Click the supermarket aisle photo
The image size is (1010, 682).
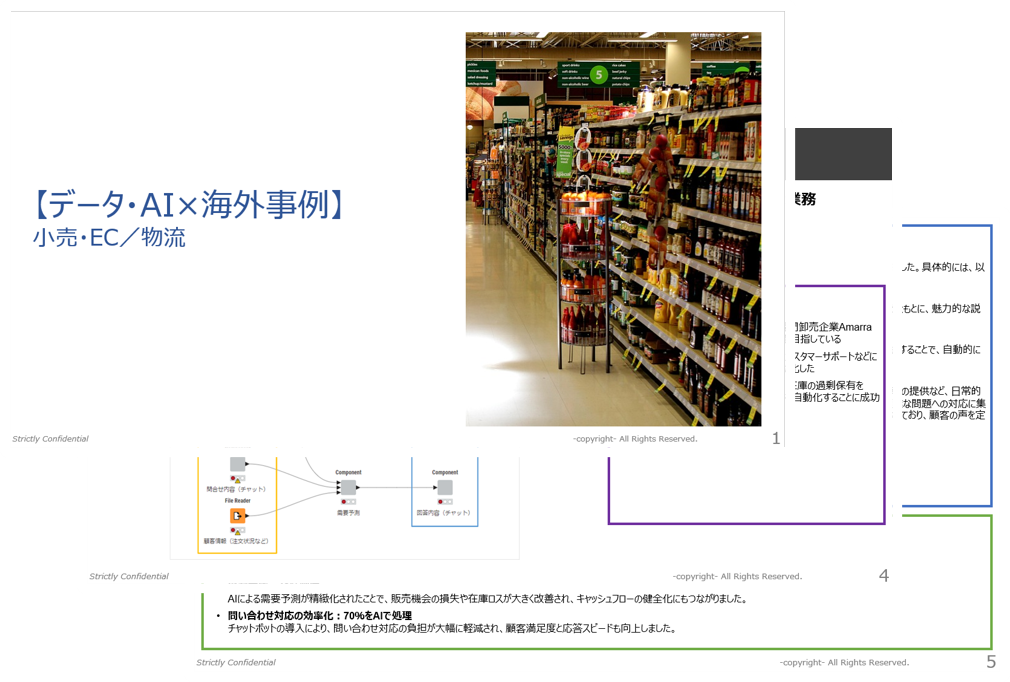coord(612,229)
